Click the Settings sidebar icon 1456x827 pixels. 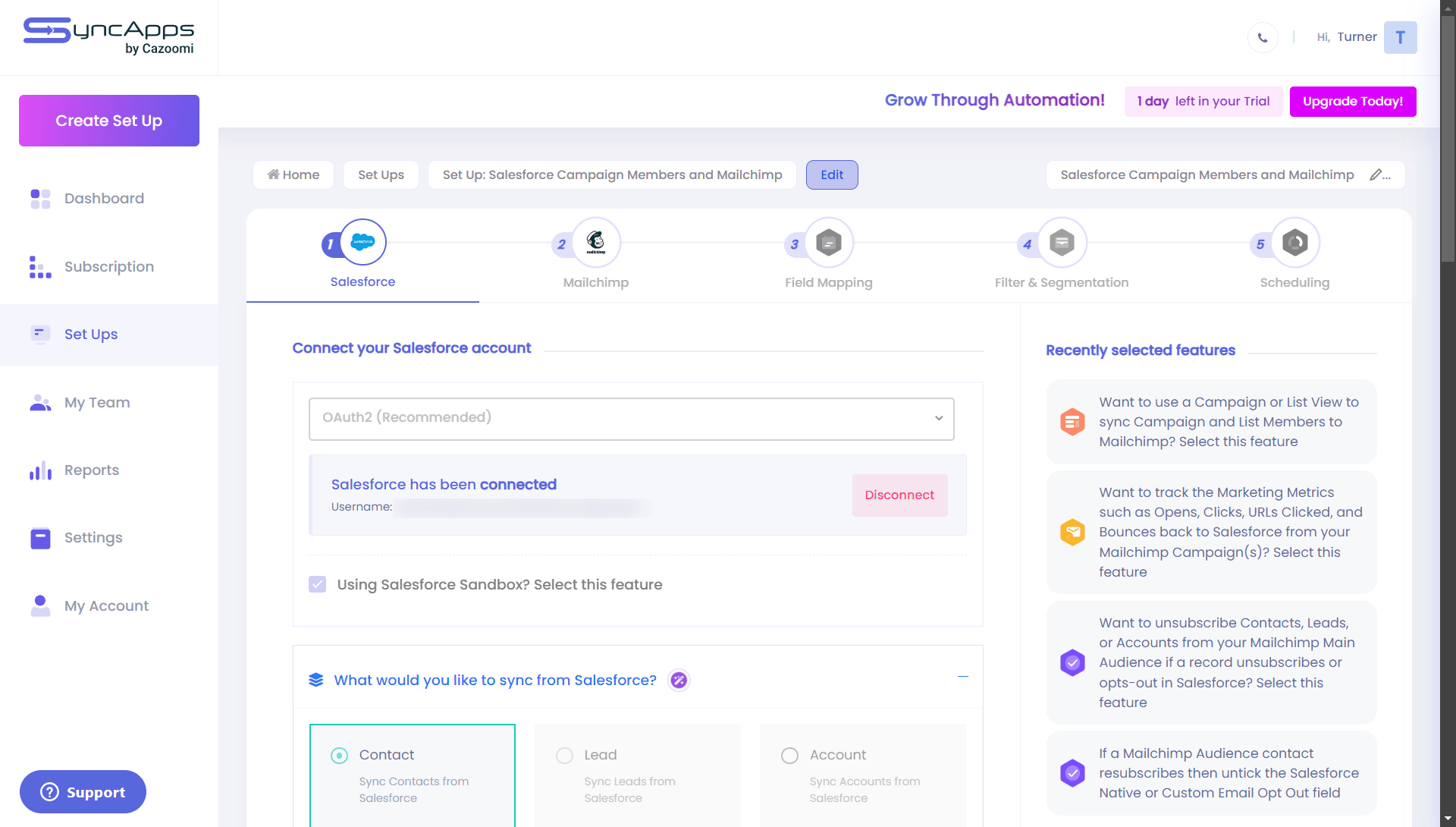(40, 538)
